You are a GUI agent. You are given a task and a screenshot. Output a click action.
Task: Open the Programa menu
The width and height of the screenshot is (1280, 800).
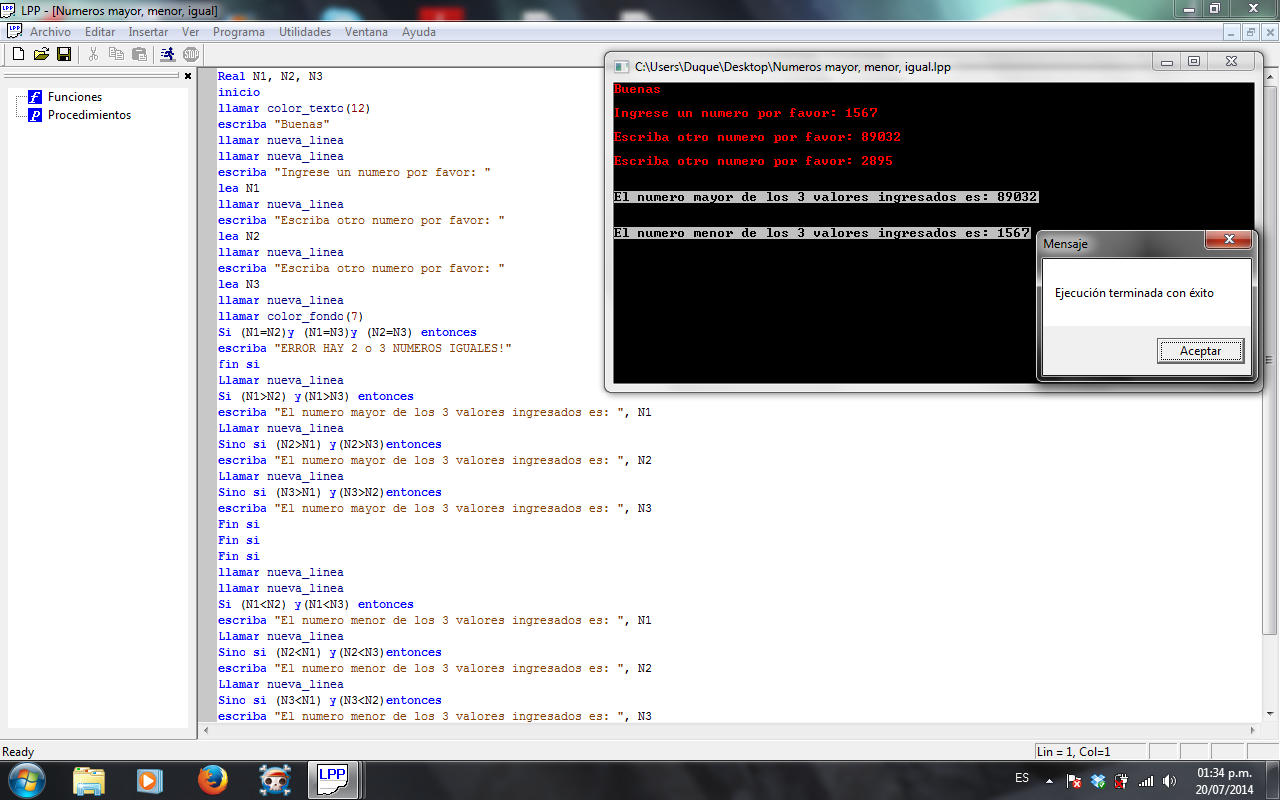[238, 32]
